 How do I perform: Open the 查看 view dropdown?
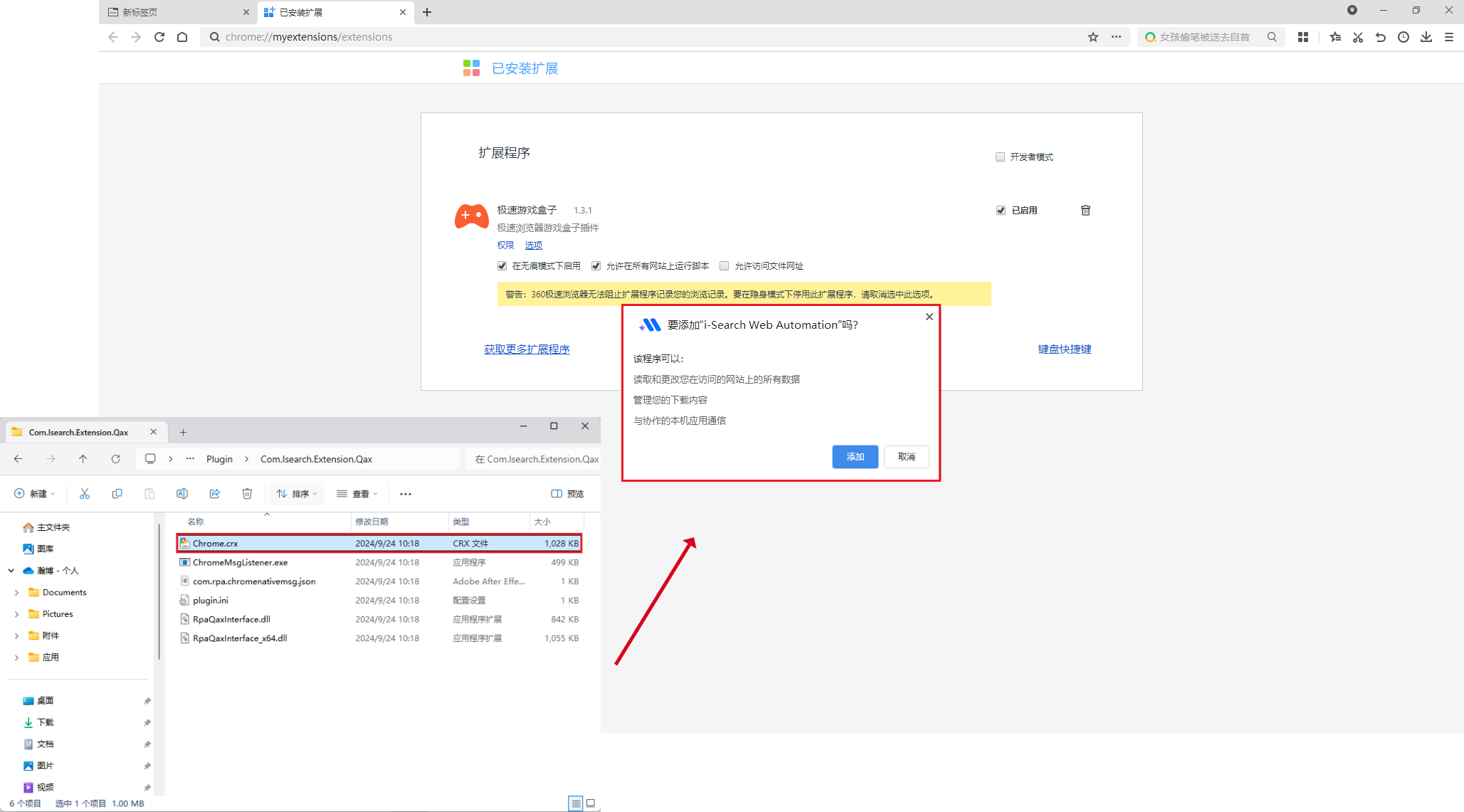(x=357, y=493)
